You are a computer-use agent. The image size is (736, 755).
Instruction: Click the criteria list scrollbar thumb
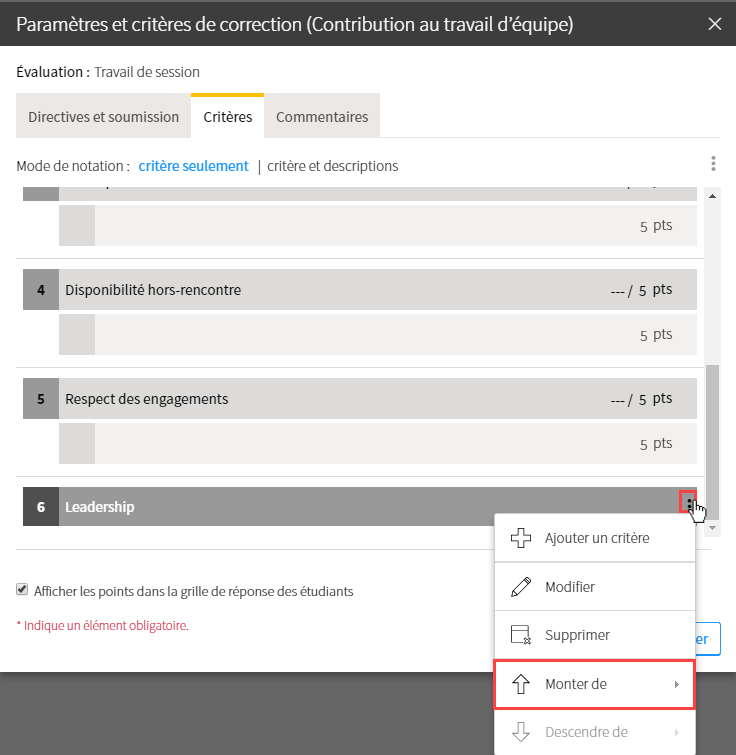pyautogui.click(x=713, y=442)
